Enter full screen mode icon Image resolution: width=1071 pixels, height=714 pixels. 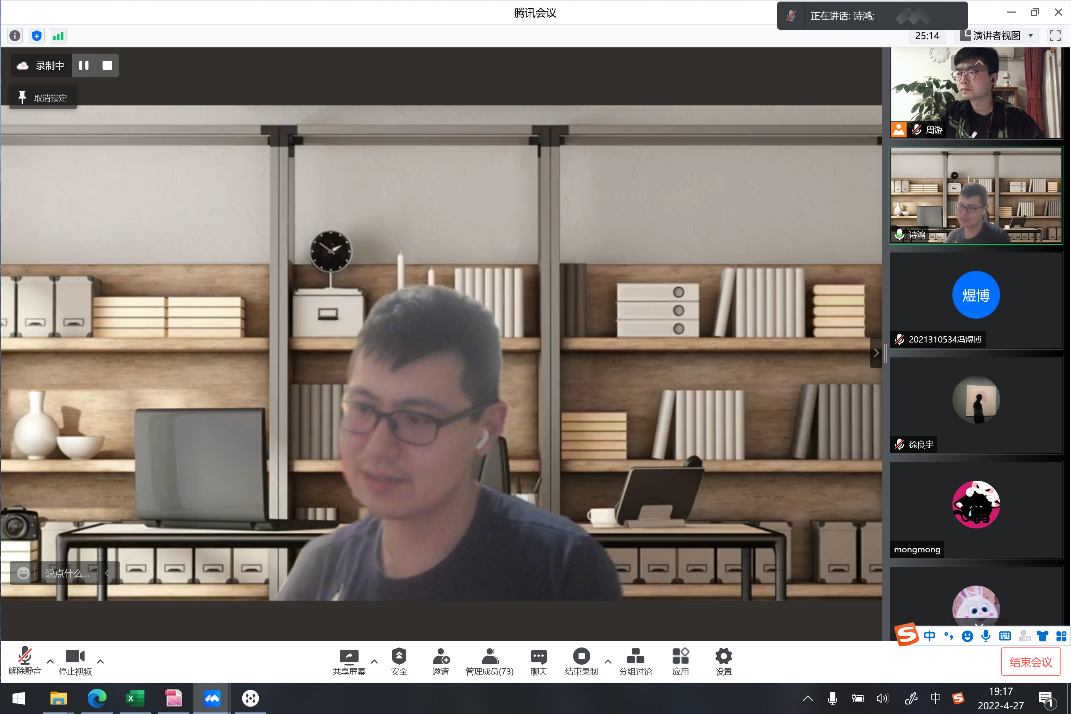[1055, 35]
